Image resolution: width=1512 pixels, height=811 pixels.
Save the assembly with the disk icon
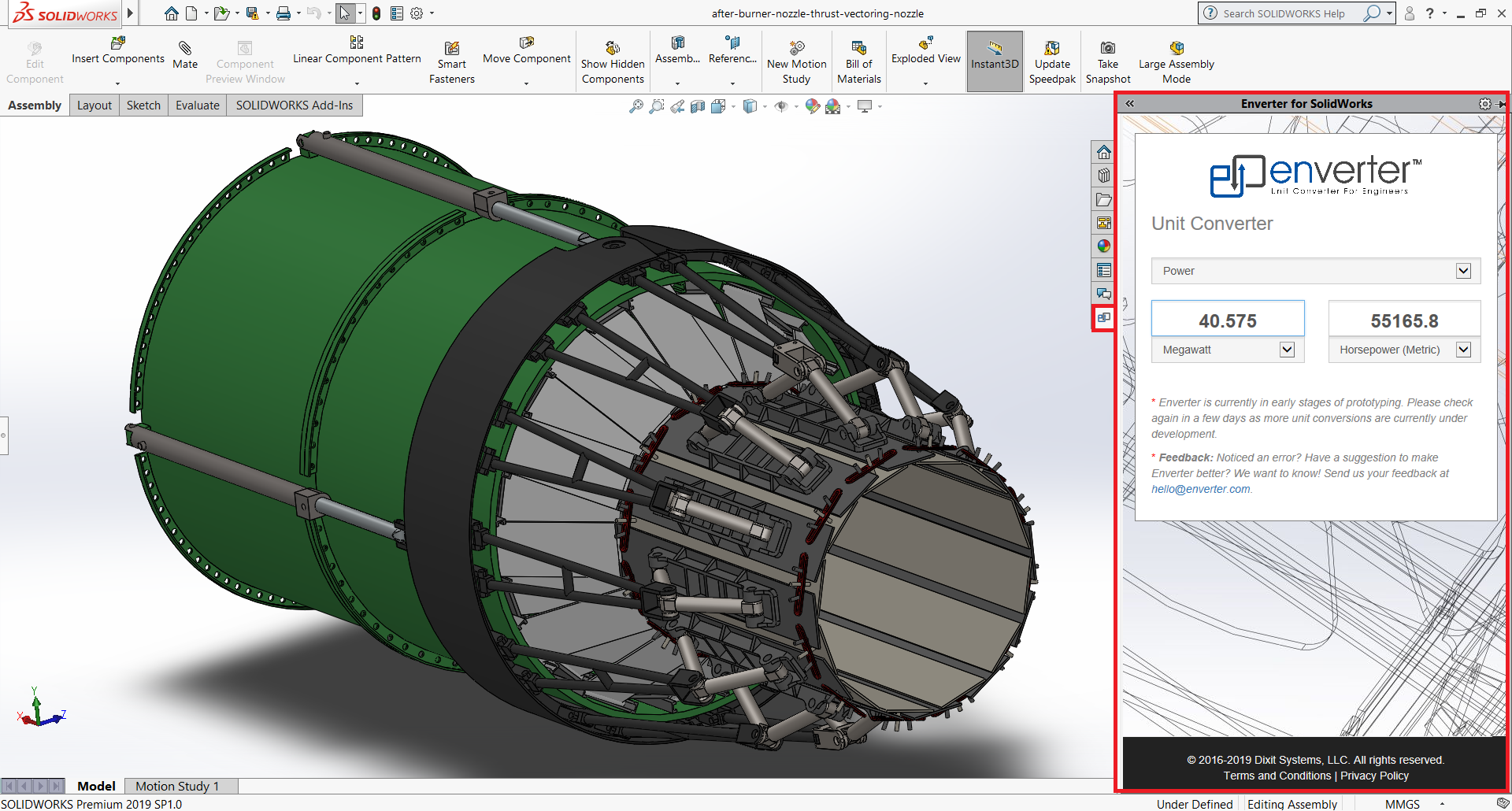coord(252,13)
